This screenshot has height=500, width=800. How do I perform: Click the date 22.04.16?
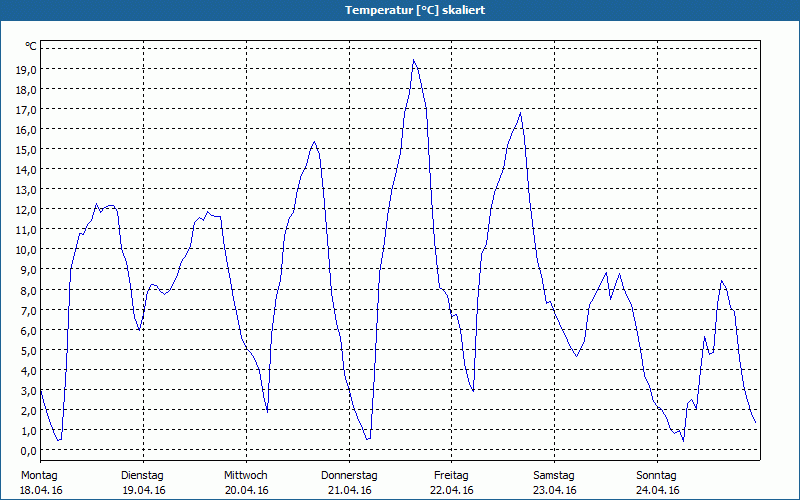(x=452, y=490)
